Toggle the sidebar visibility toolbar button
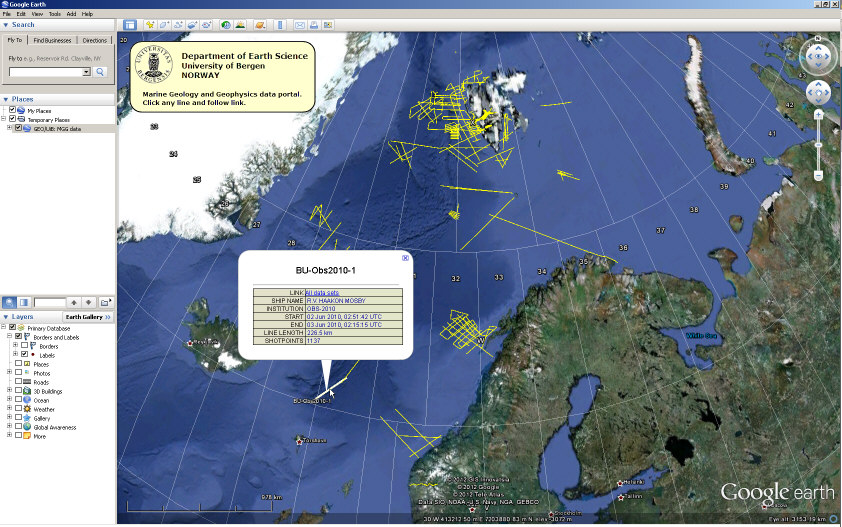The image size is (842, 527). point(129,25)
